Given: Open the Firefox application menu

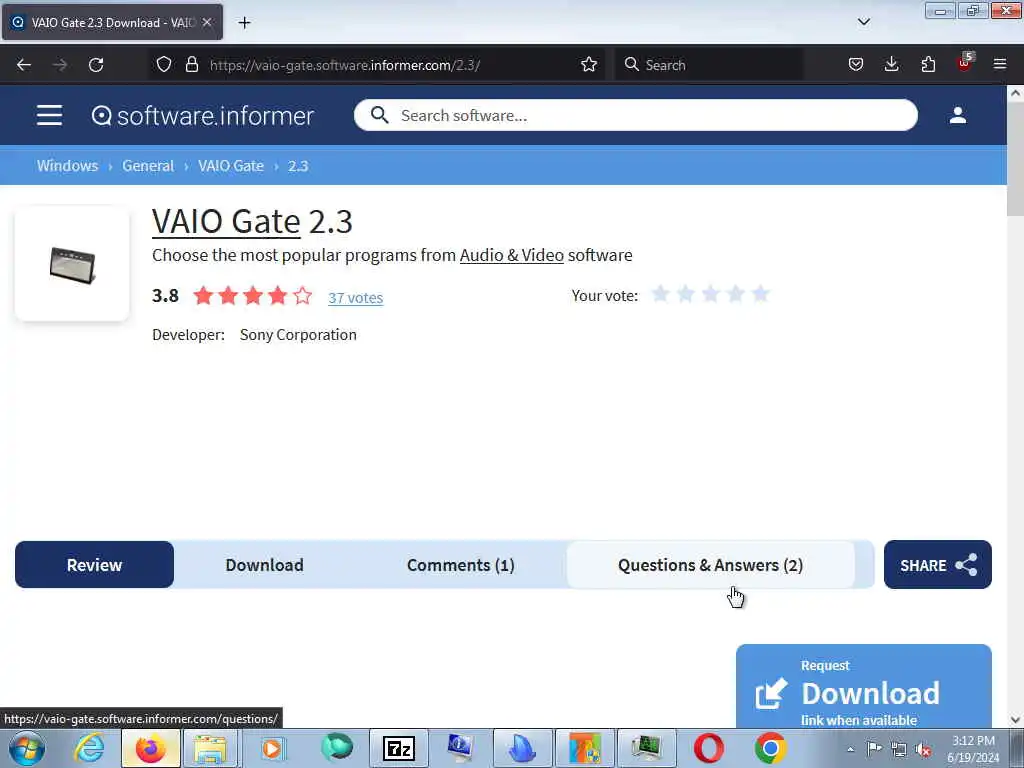Looking at the screenshot, I should pos(1000,65).
